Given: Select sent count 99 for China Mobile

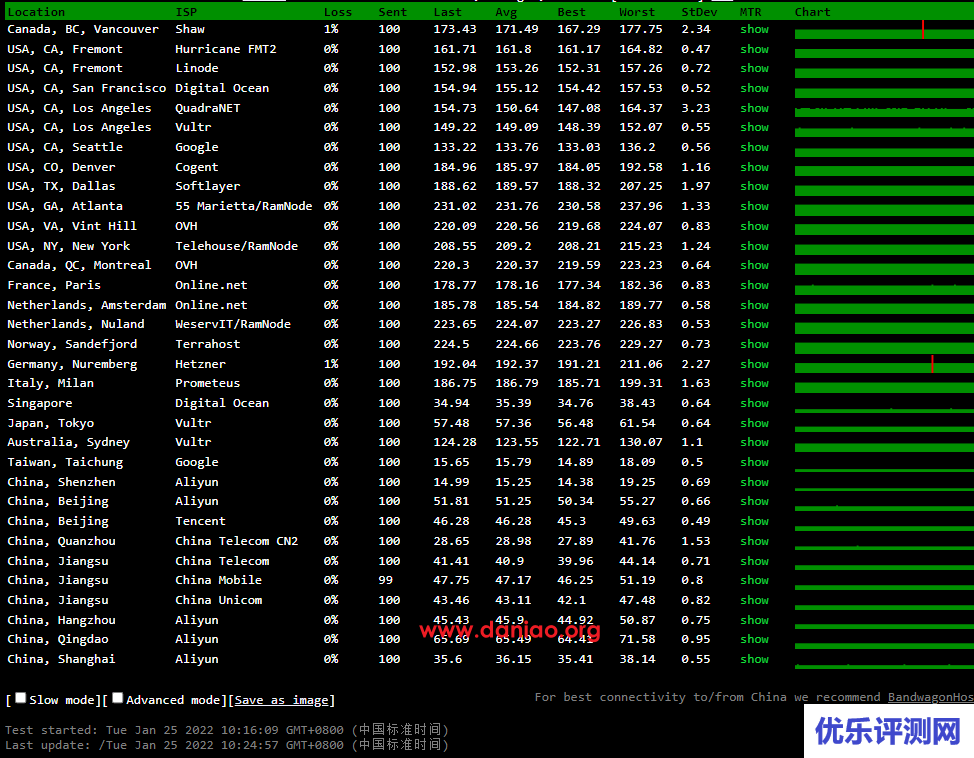Looking at the screenshot, I should pyautogui.click(x=386, y=580).
